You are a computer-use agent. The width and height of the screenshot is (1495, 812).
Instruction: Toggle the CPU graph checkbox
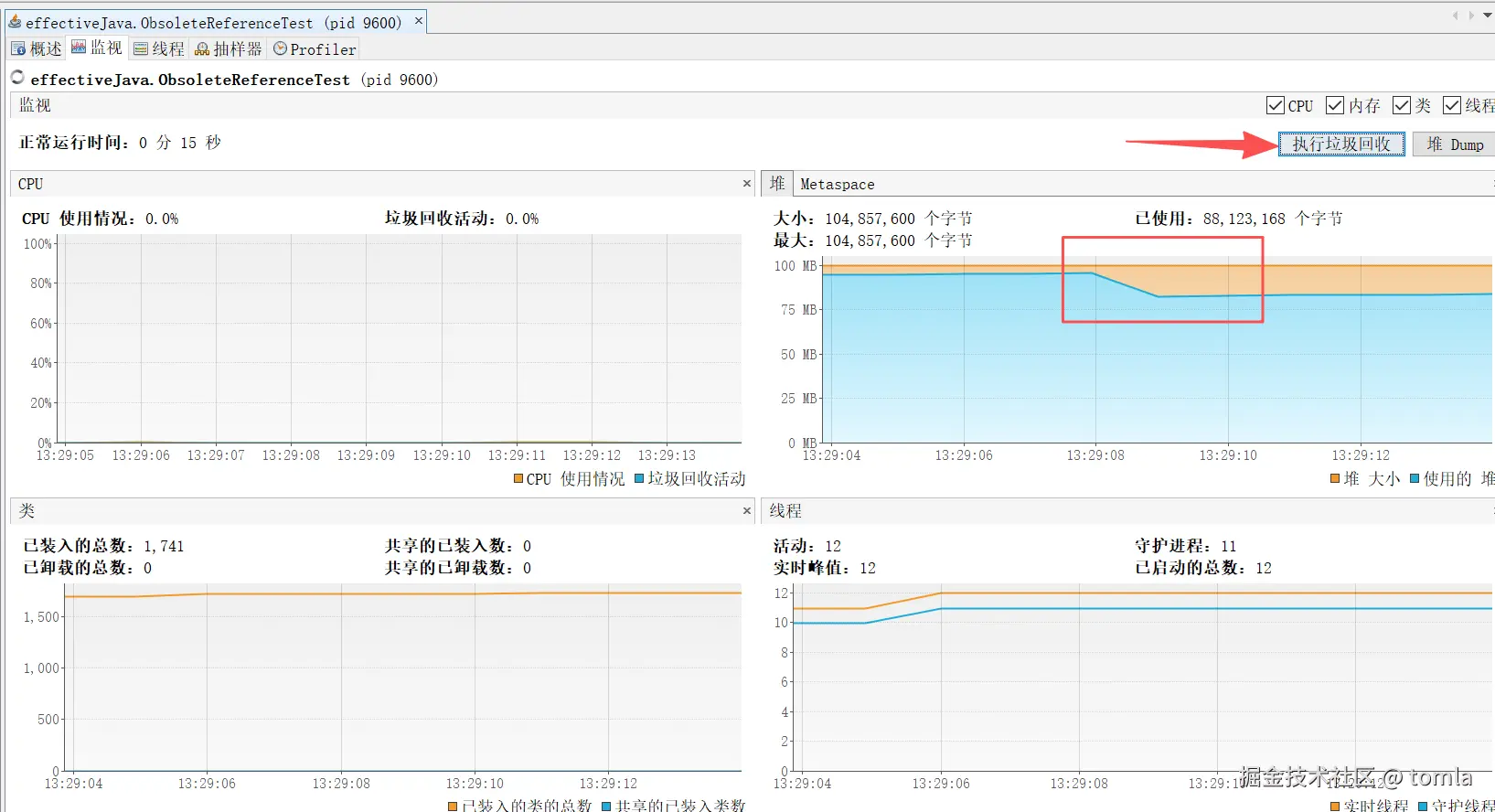[1276, 106]
